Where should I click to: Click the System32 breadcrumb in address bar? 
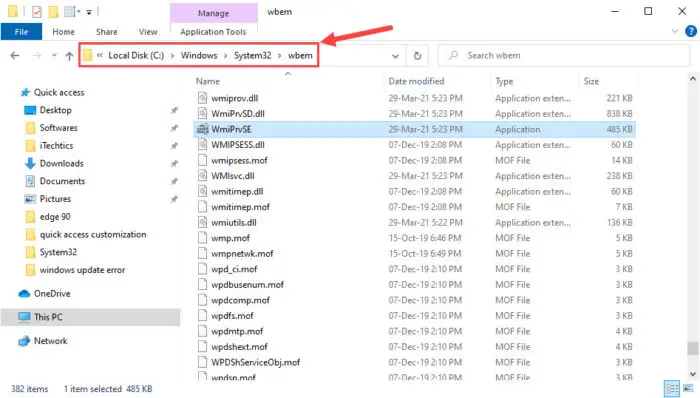click(253, 55)
